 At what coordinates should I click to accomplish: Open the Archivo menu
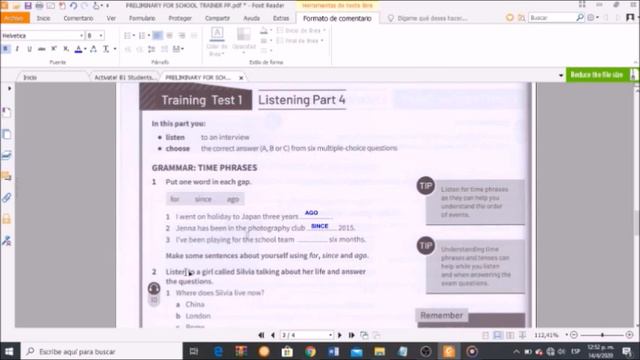[15, 18]
